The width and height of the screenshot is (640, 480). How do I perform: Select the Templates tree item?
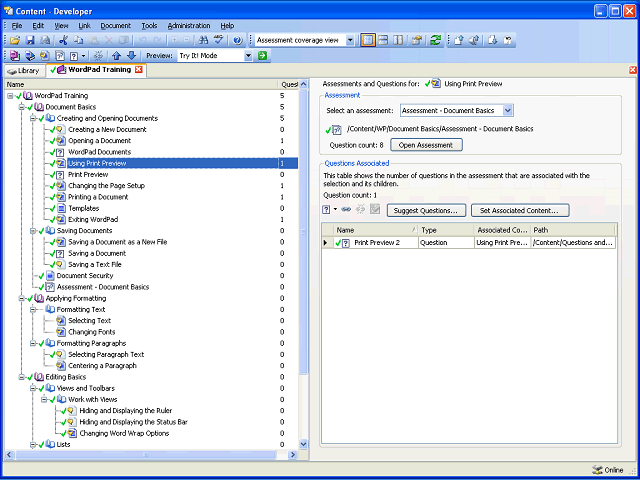[84, 209]
